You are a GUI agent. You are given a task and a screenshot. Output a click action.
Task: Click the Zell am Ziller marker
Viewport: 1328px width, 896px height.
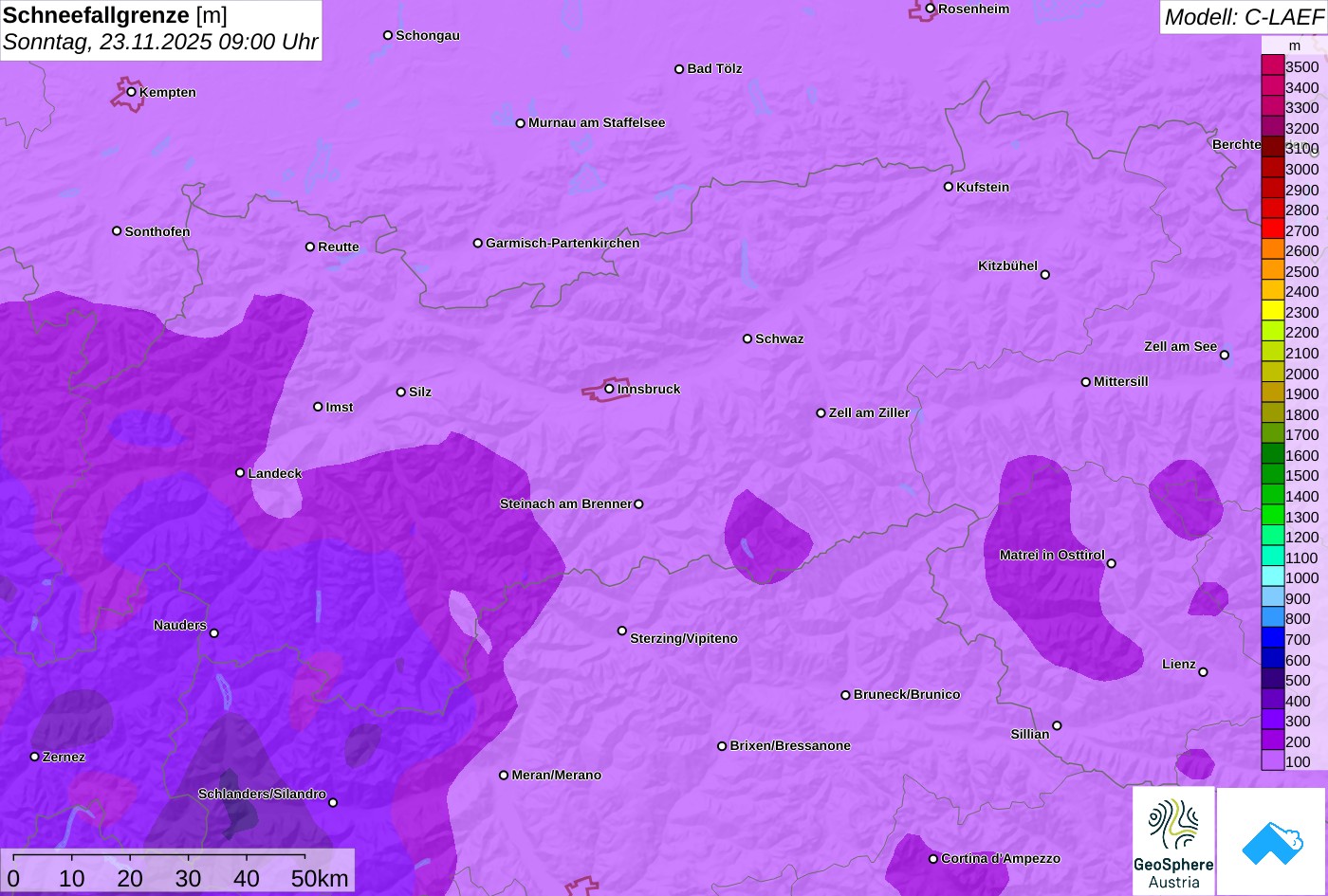point(821,413)
